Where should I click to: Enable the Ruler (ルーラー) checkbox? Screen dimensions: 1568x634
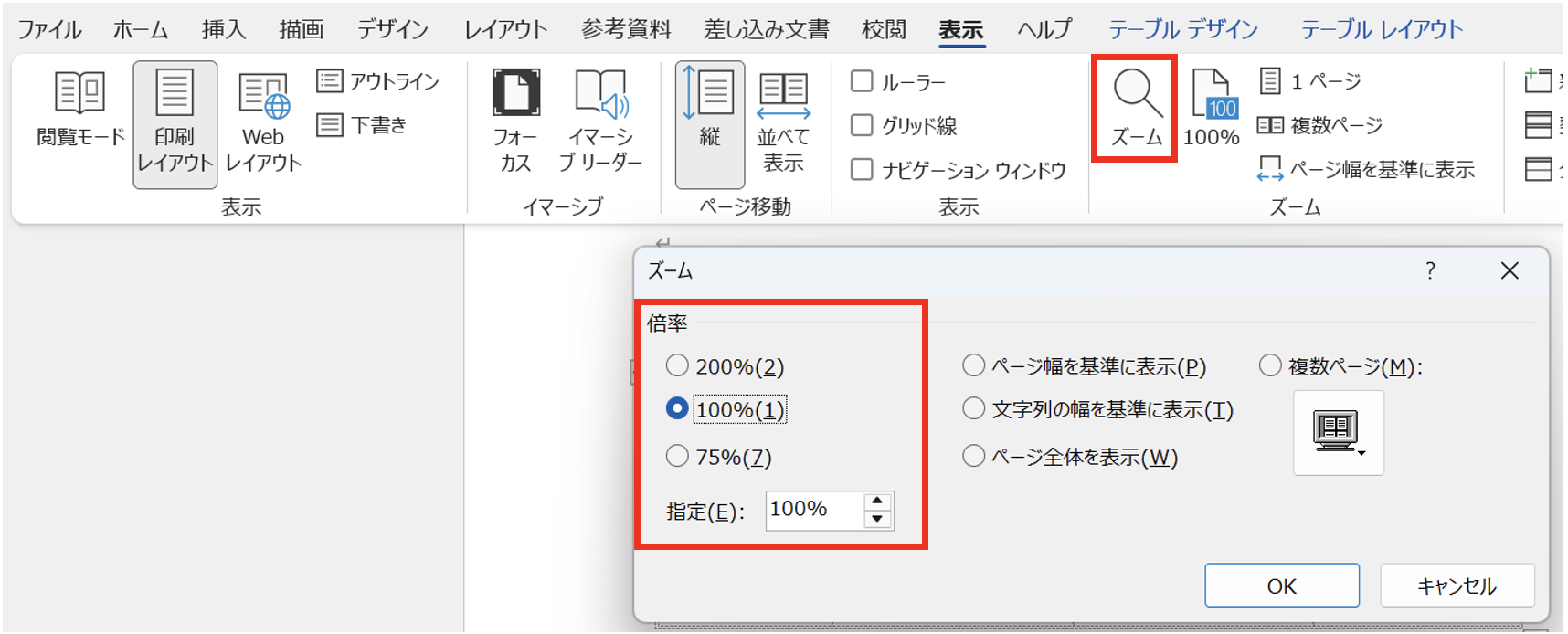pyautogui.click(x=862, y=81)
